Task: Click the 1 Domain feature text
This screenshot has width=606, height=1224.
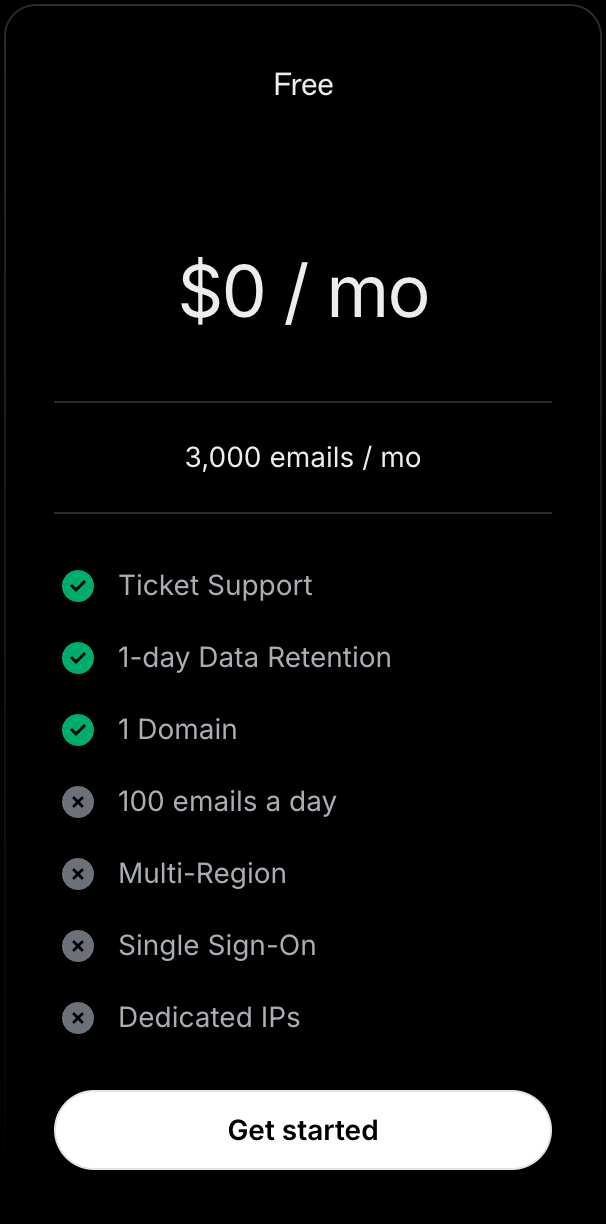Action: (177, 730)
